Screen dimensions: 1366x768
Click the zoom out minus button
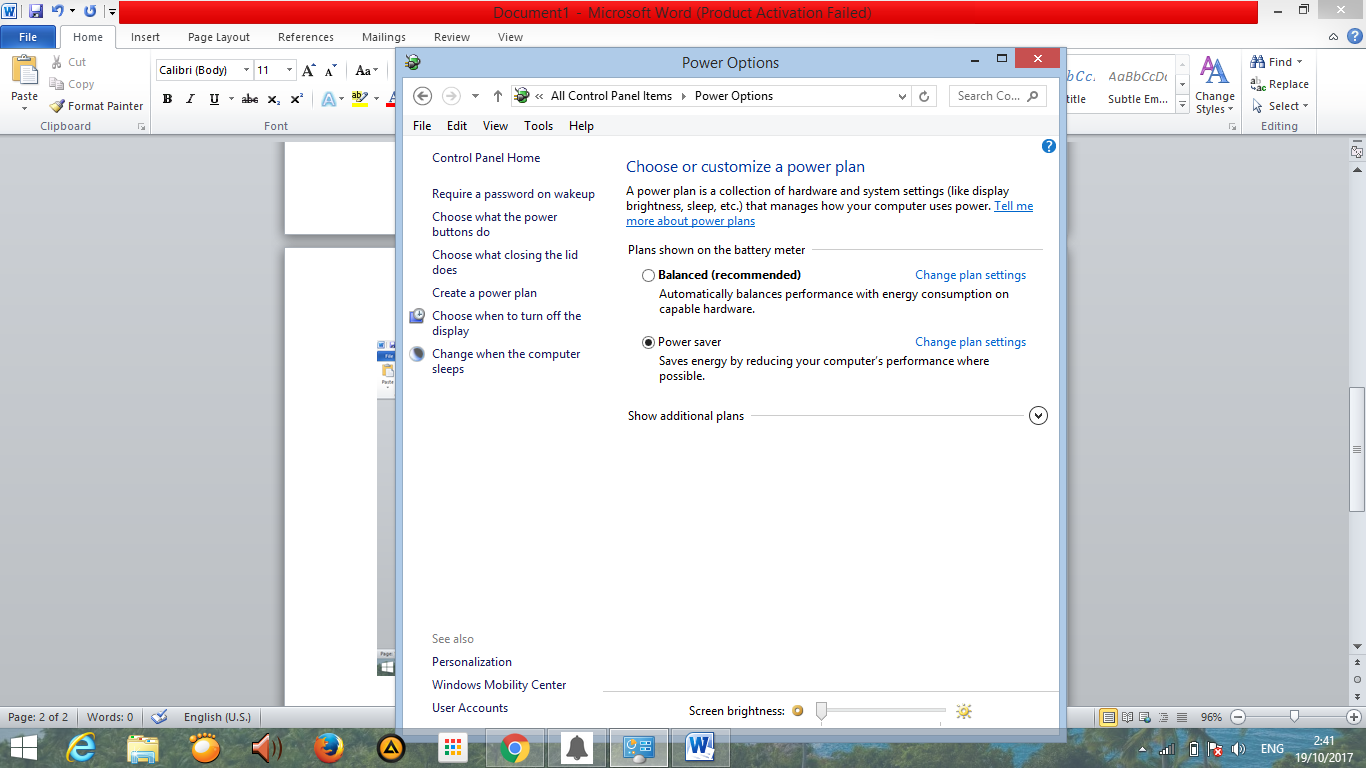[1238, 717]
